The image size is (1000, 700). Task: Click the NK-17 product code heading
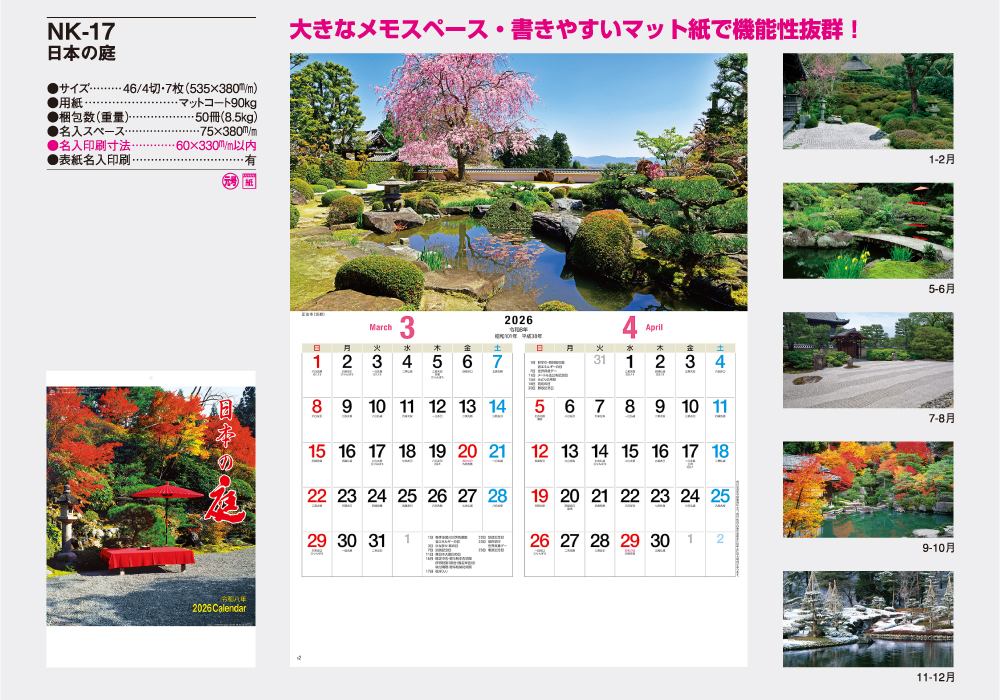(x=81, y=32)
